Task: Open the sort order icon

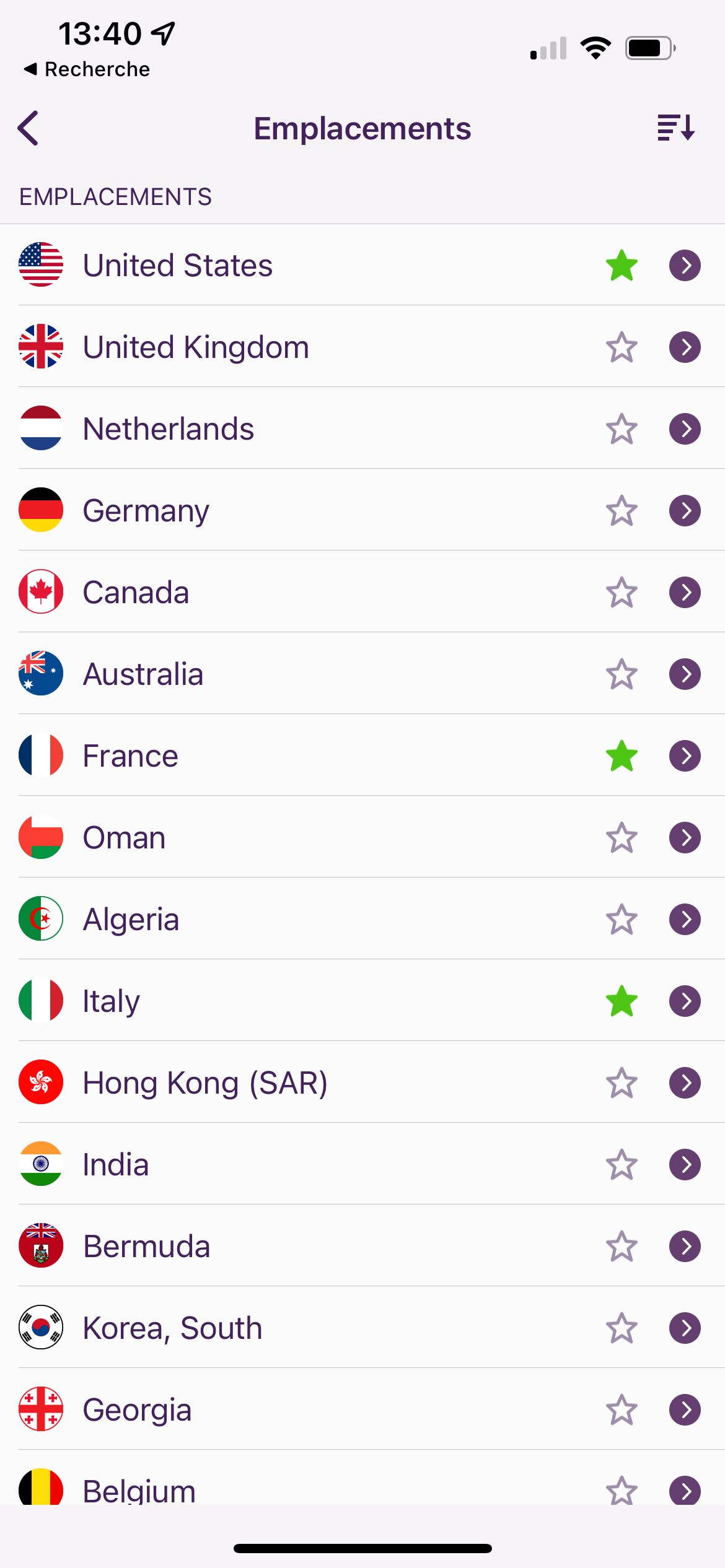Action: (675, 128)
